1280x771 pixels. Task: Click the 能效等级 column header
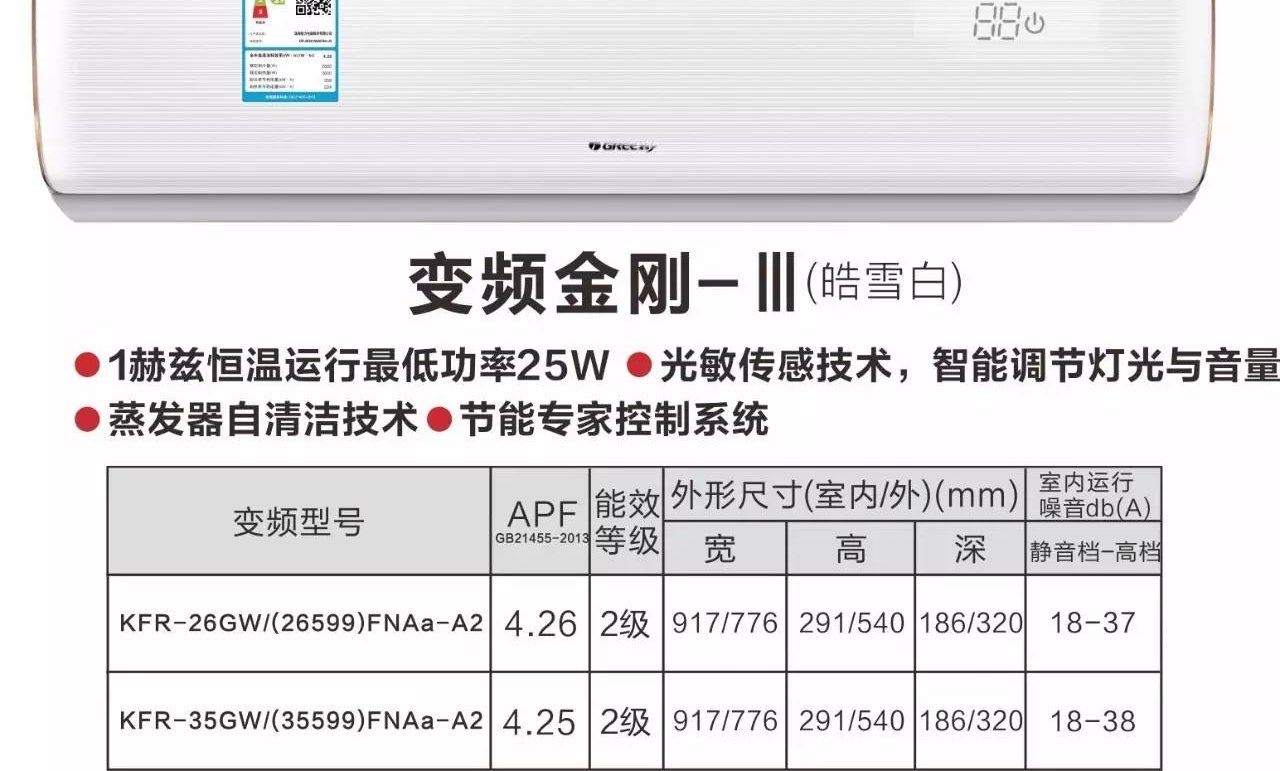pyautogui.click(x=627, y=520)
